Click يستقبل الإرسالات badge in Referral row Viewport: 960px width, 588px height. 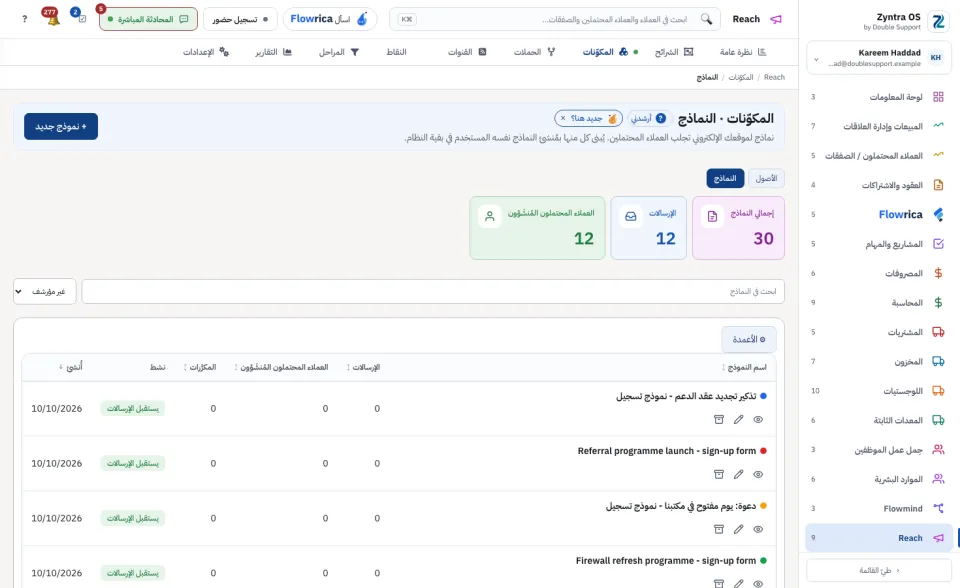[x=133, y=463]
